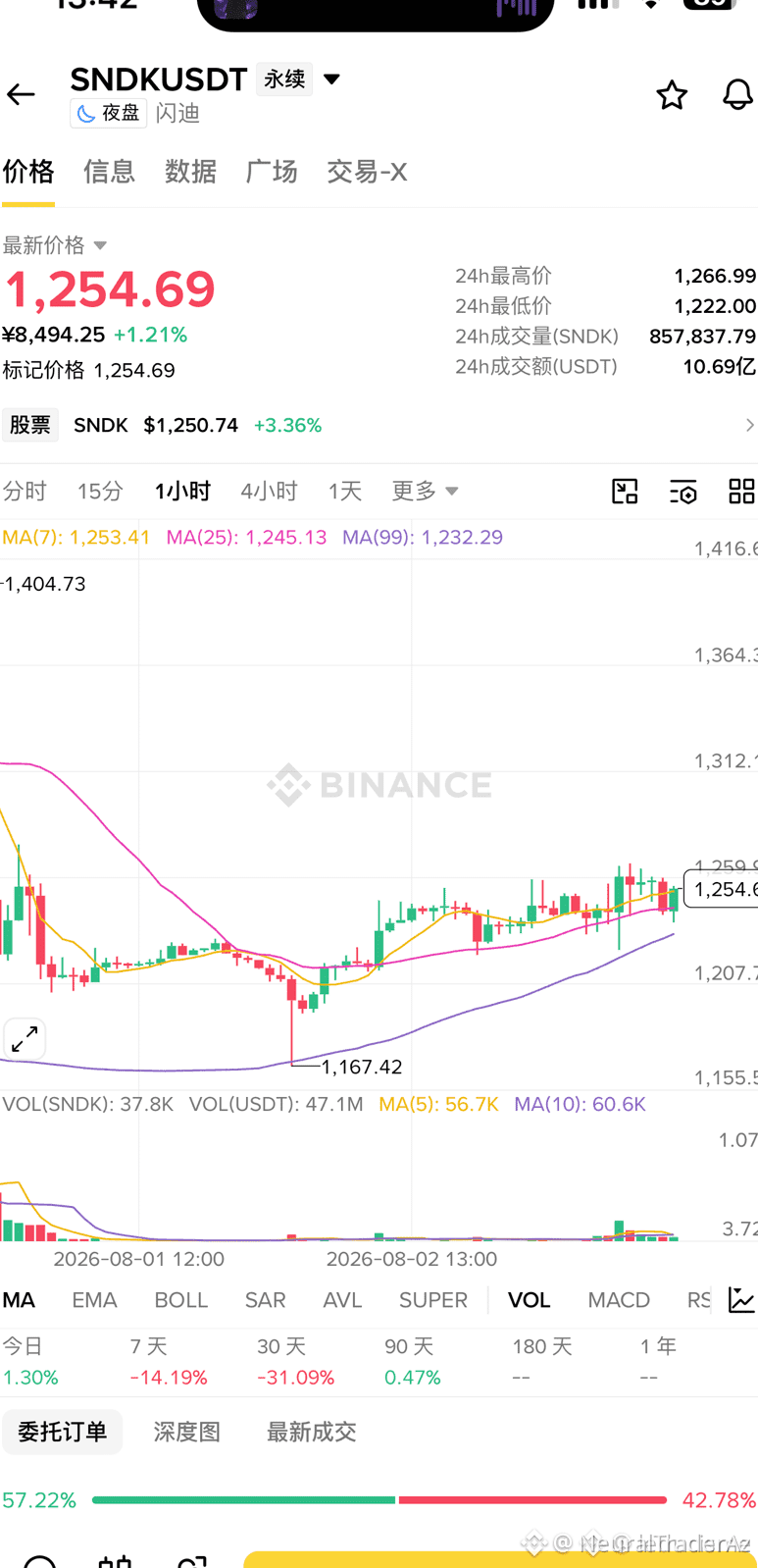Image resolution: width=758 pixels, height=1568 pixels.
Task: Switch to the 数据 tab
Action: (x=190, y=172)
